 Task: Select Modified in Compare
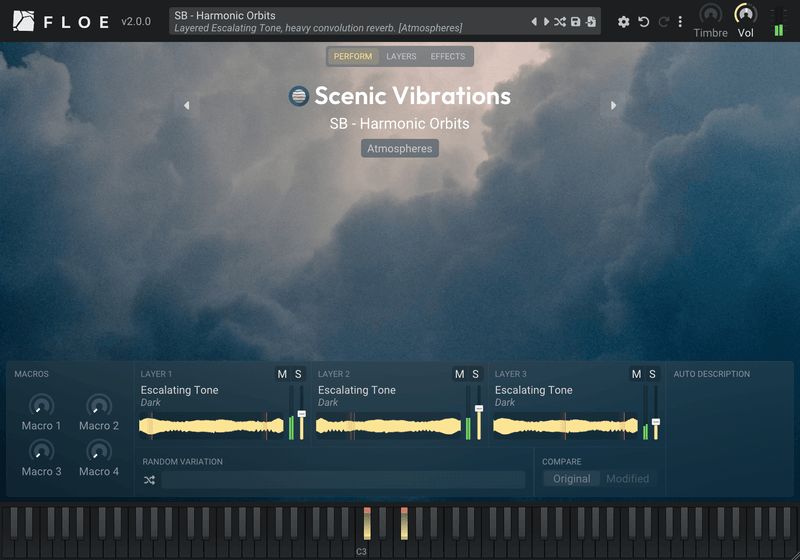pyautogui.click(x=628, y=479)
